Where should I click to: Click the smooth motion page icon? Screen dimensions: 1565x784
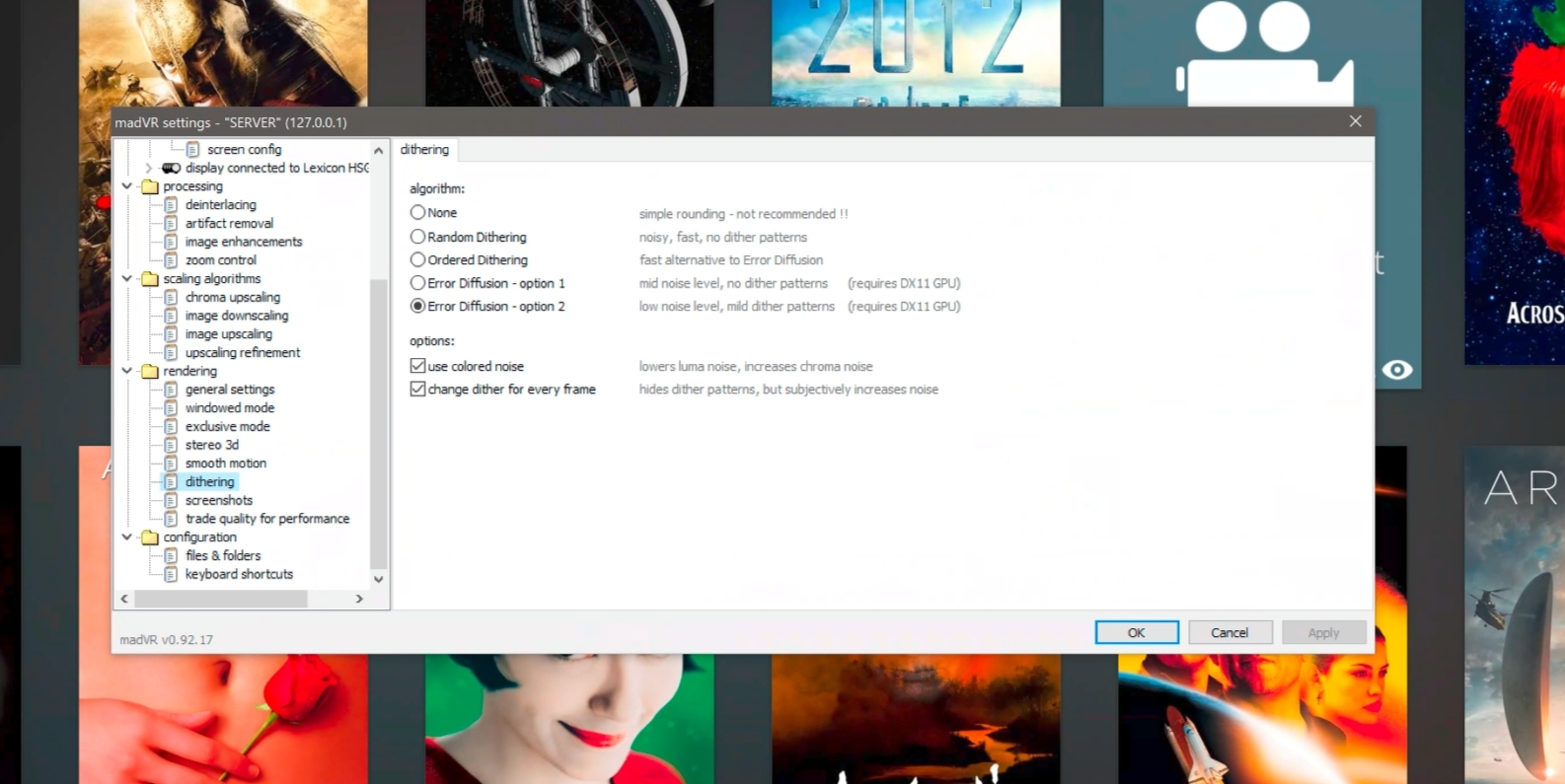(171, 463)
